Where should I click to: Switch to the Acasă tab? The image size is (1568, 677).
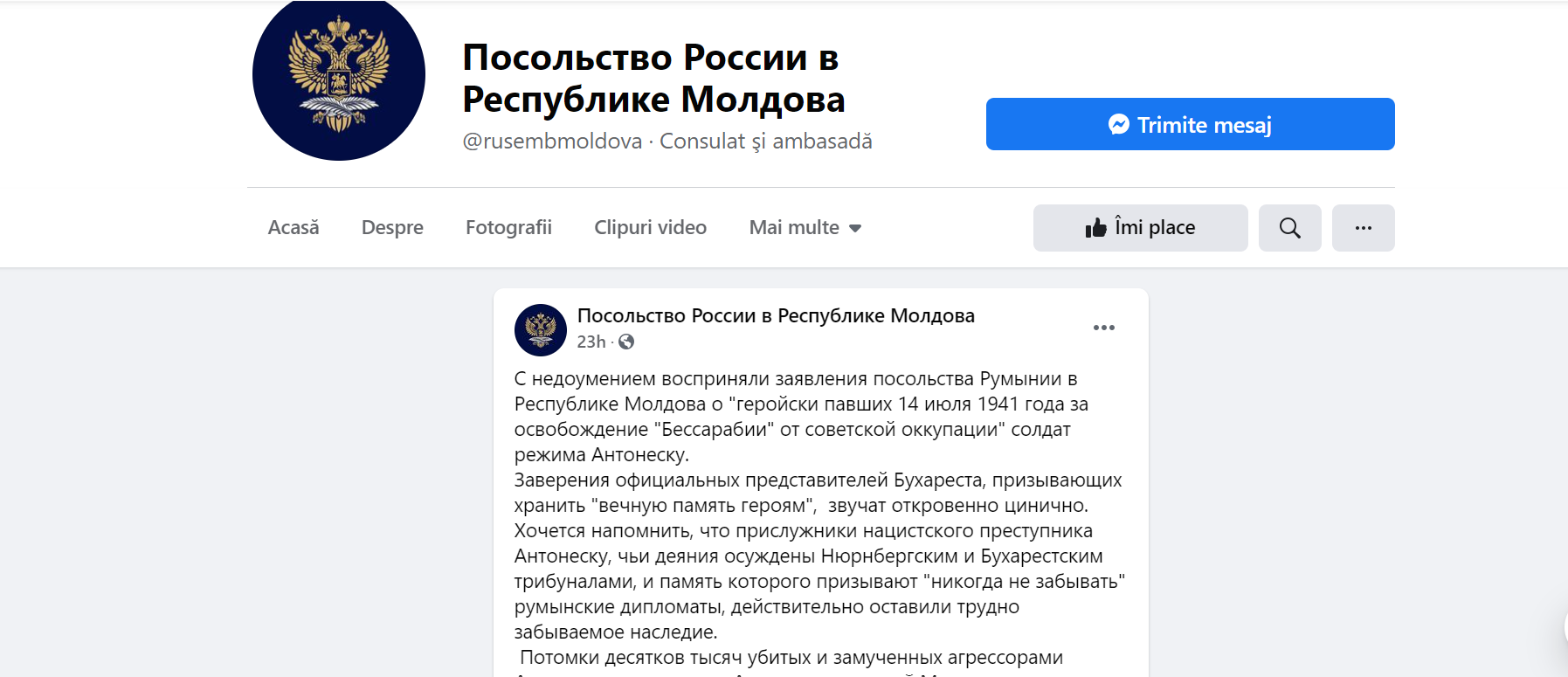pos(294,228)
